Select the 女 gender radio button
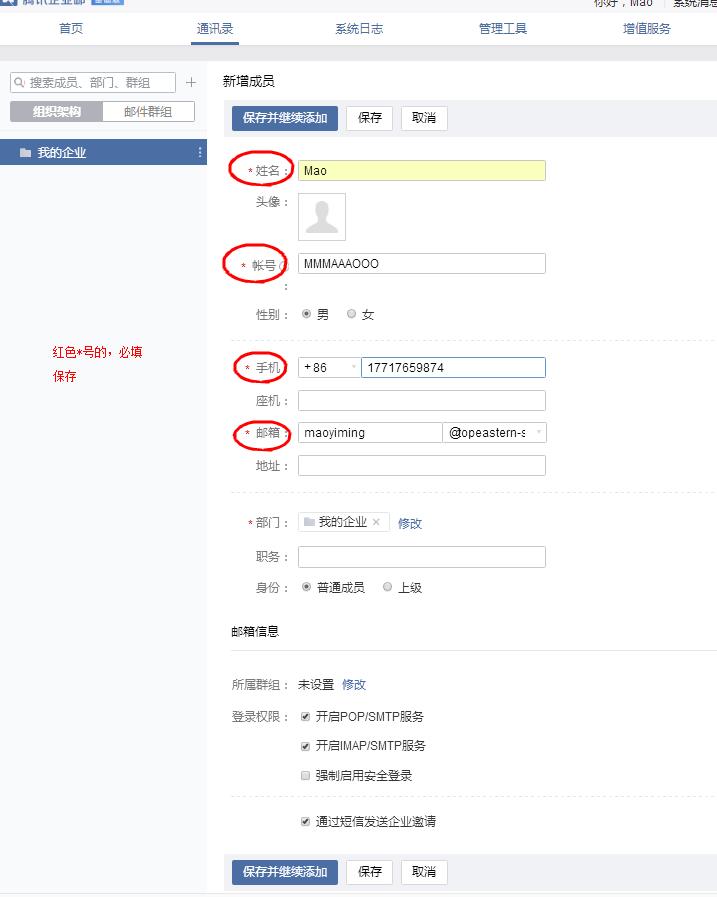This screenshot has width=717, height=897. tap(351, 314)
